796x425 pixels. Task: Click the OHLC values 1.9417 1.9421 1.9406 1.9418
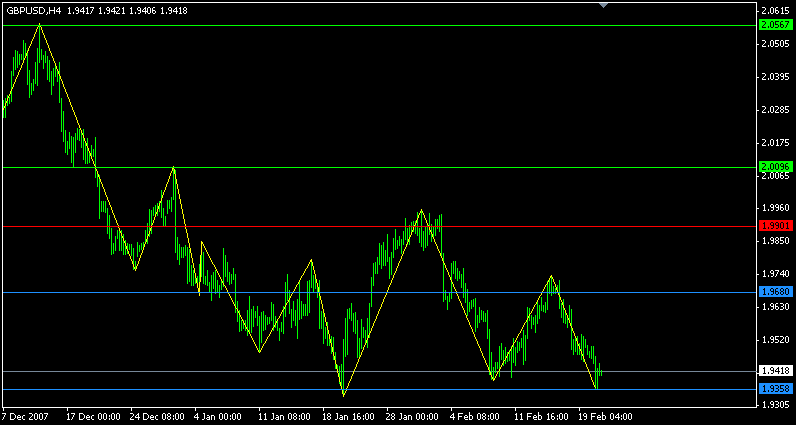pyautogui.click(x=127, y=10)
